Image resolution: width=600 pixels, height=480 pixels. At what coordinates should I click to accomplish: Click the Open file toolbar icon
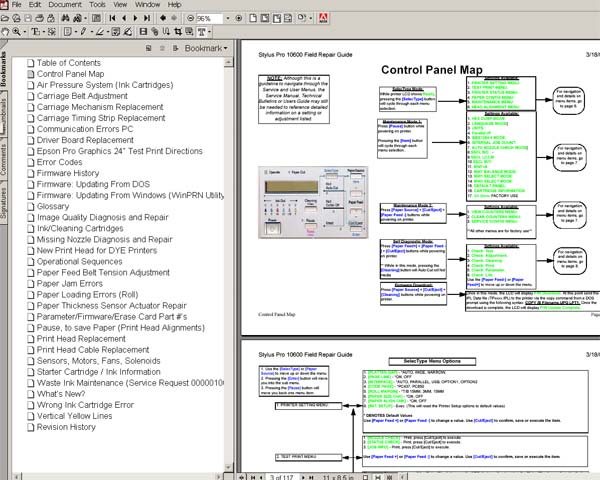(x=4, y=18)
